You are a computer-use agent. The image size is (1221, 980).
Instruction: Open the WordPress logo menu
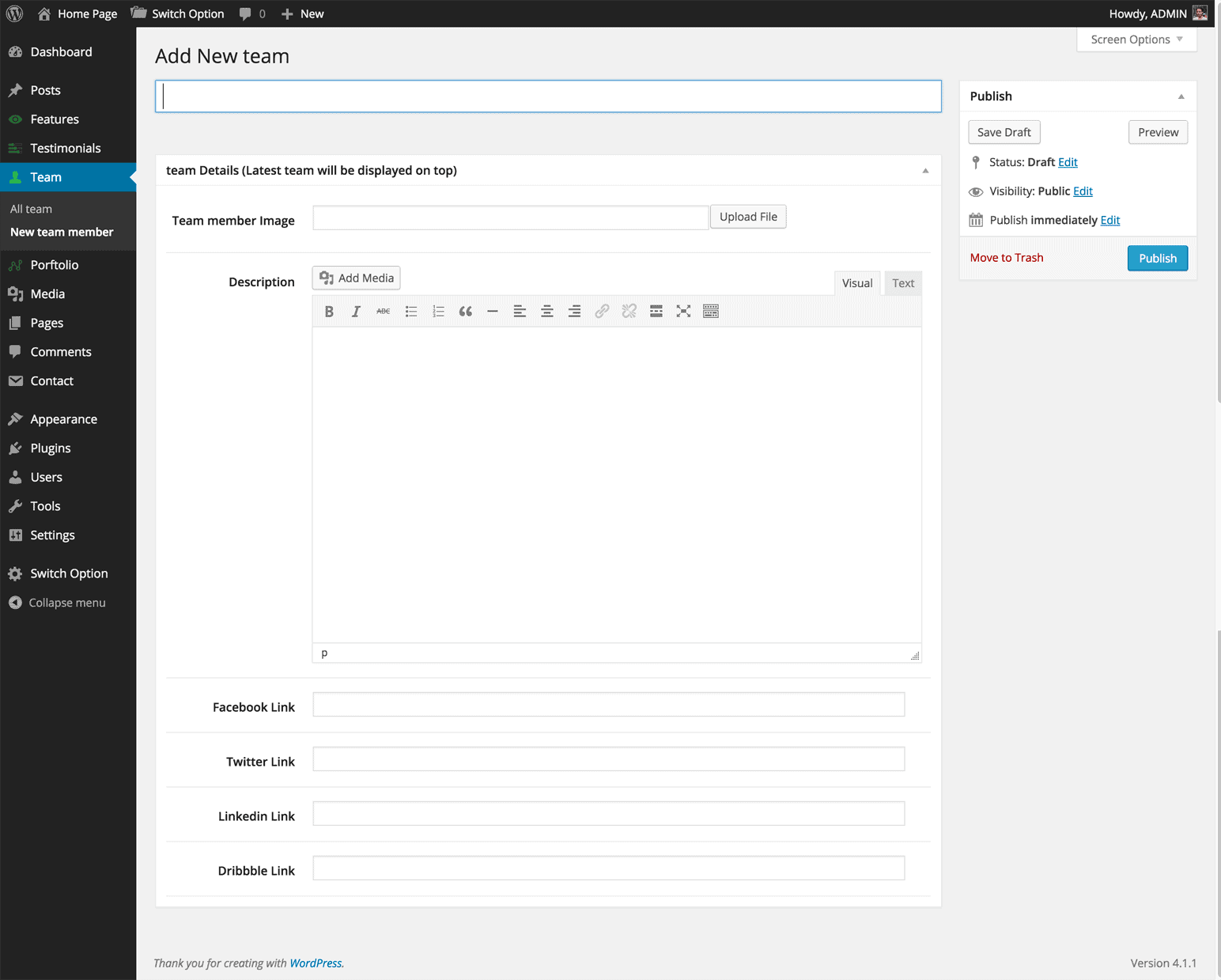[x=14, y=13]
